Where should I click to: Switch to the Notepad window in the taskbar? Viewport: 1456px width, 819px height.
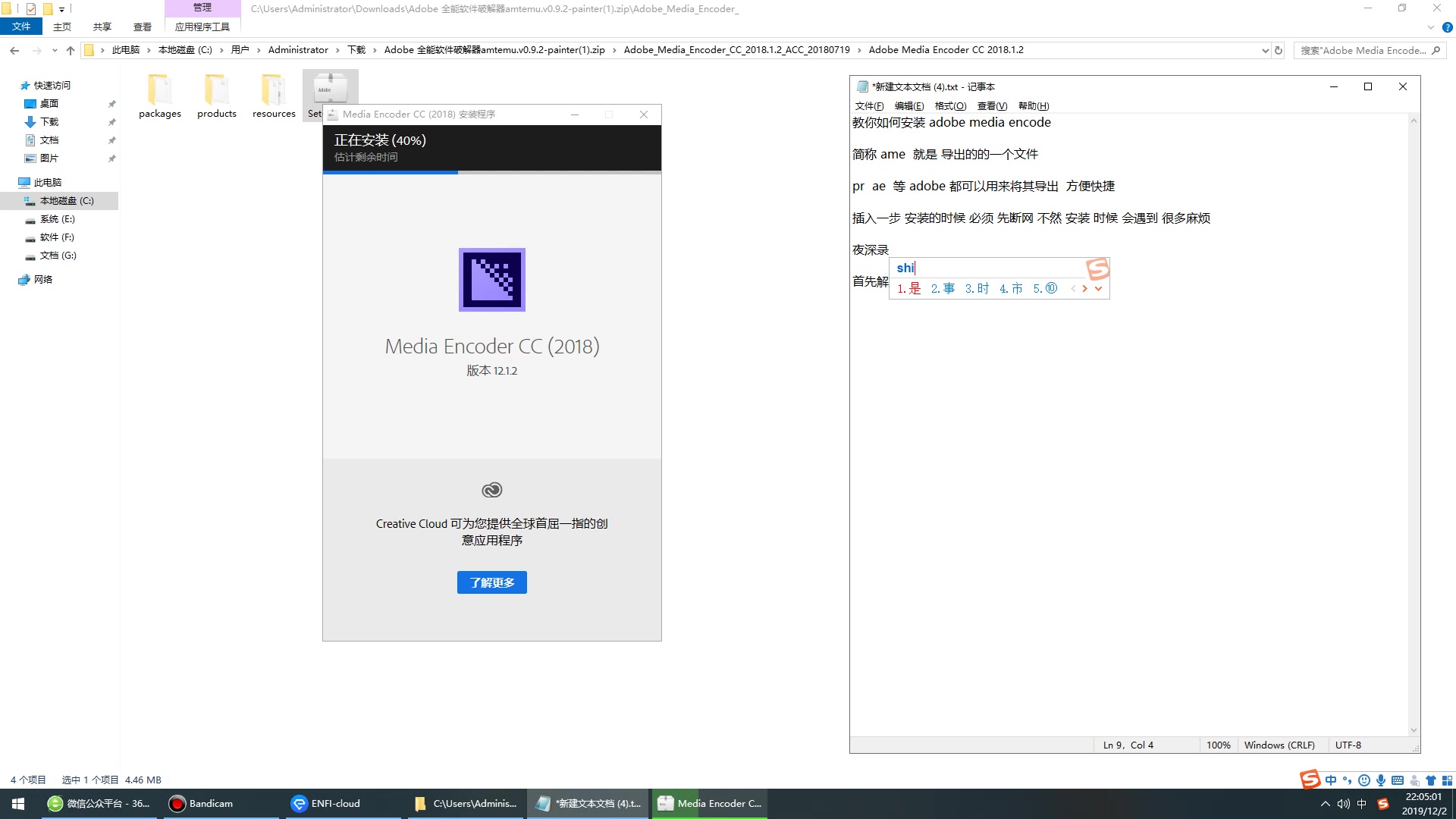(x=588, y=804)
